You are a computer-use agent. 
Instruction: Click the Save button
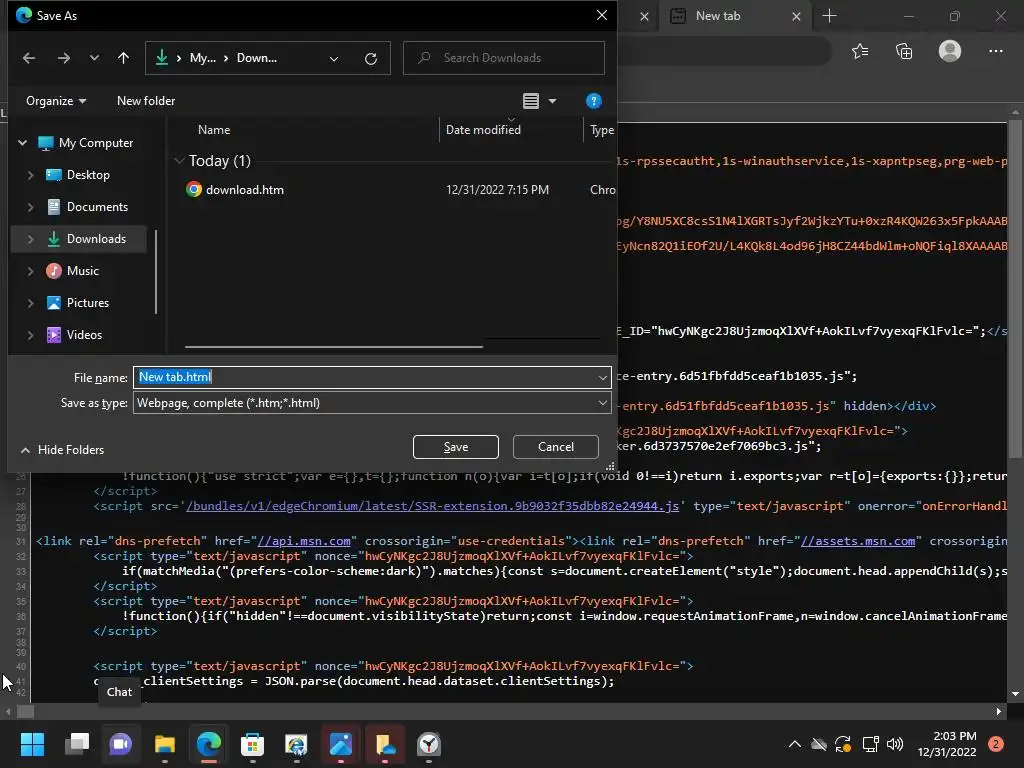click(456, 447)
